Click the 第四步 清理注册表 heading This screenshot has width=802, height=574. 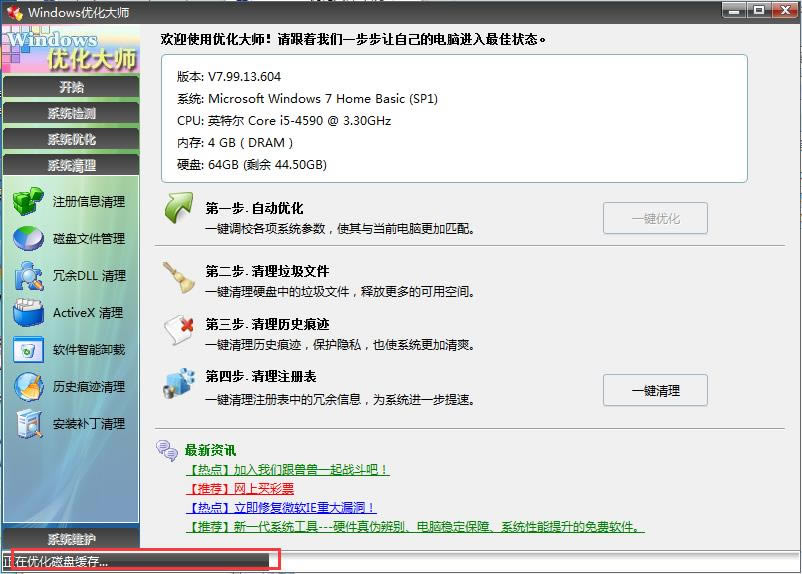[x=261, y=377]
